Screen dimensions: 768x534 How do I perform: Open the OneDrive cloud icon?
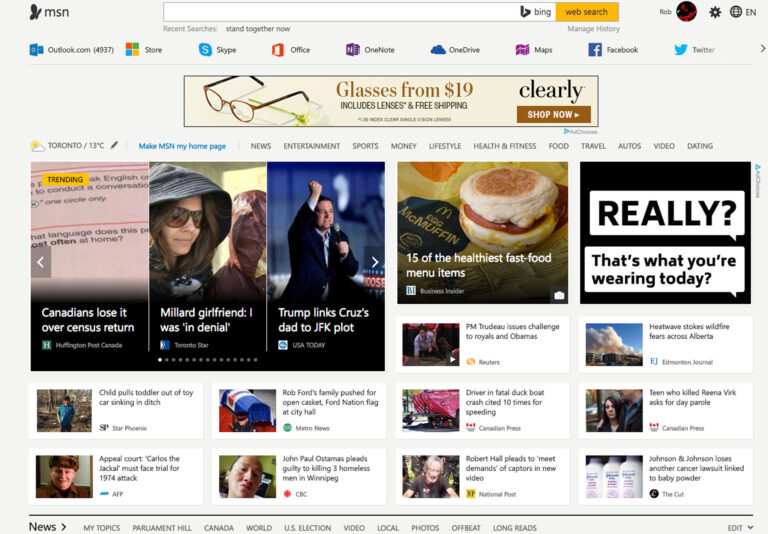click(x=438, y=50)
